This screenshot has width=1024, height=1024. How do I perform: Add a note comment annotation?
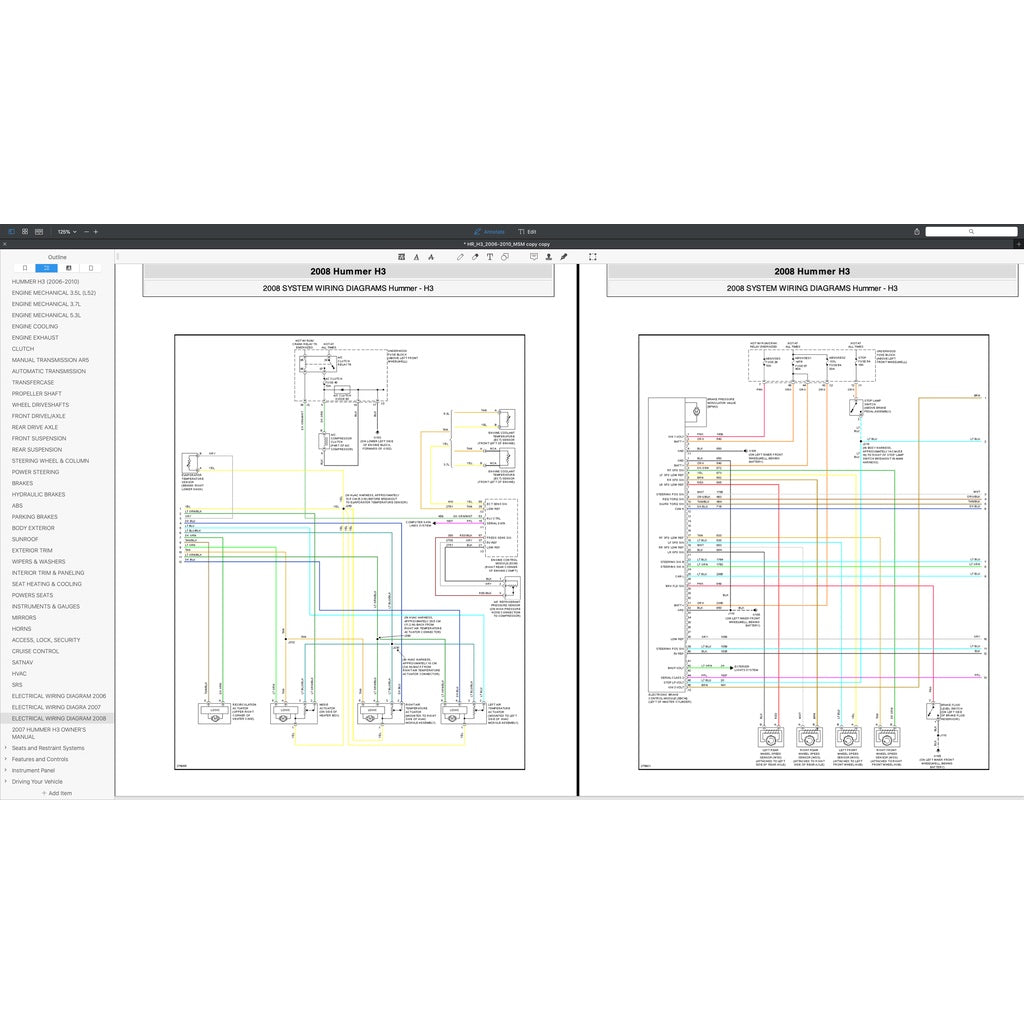[534, 257]
